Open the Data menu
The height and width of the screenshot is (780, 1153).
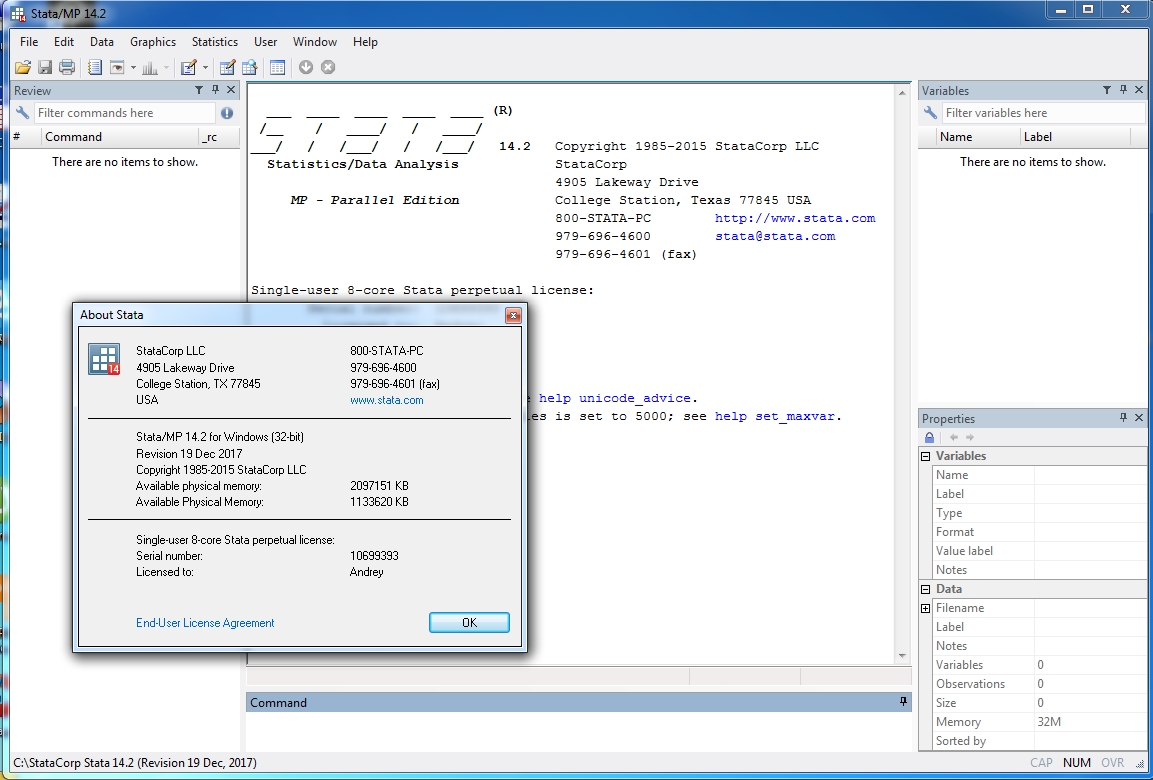coord(101,42)
